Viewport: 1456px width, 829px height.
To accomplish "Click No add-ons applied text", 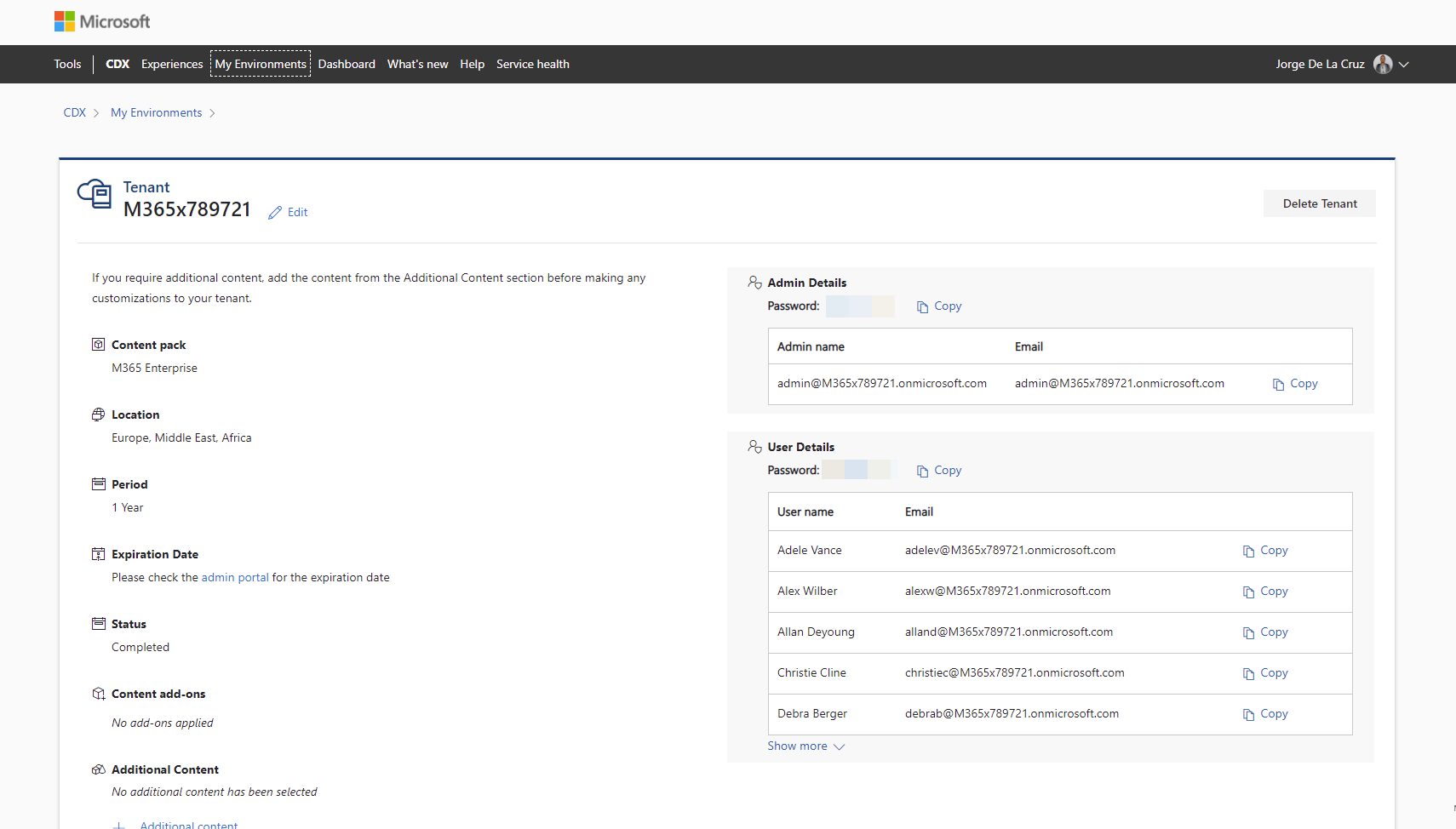I will (x=163, y=723).
